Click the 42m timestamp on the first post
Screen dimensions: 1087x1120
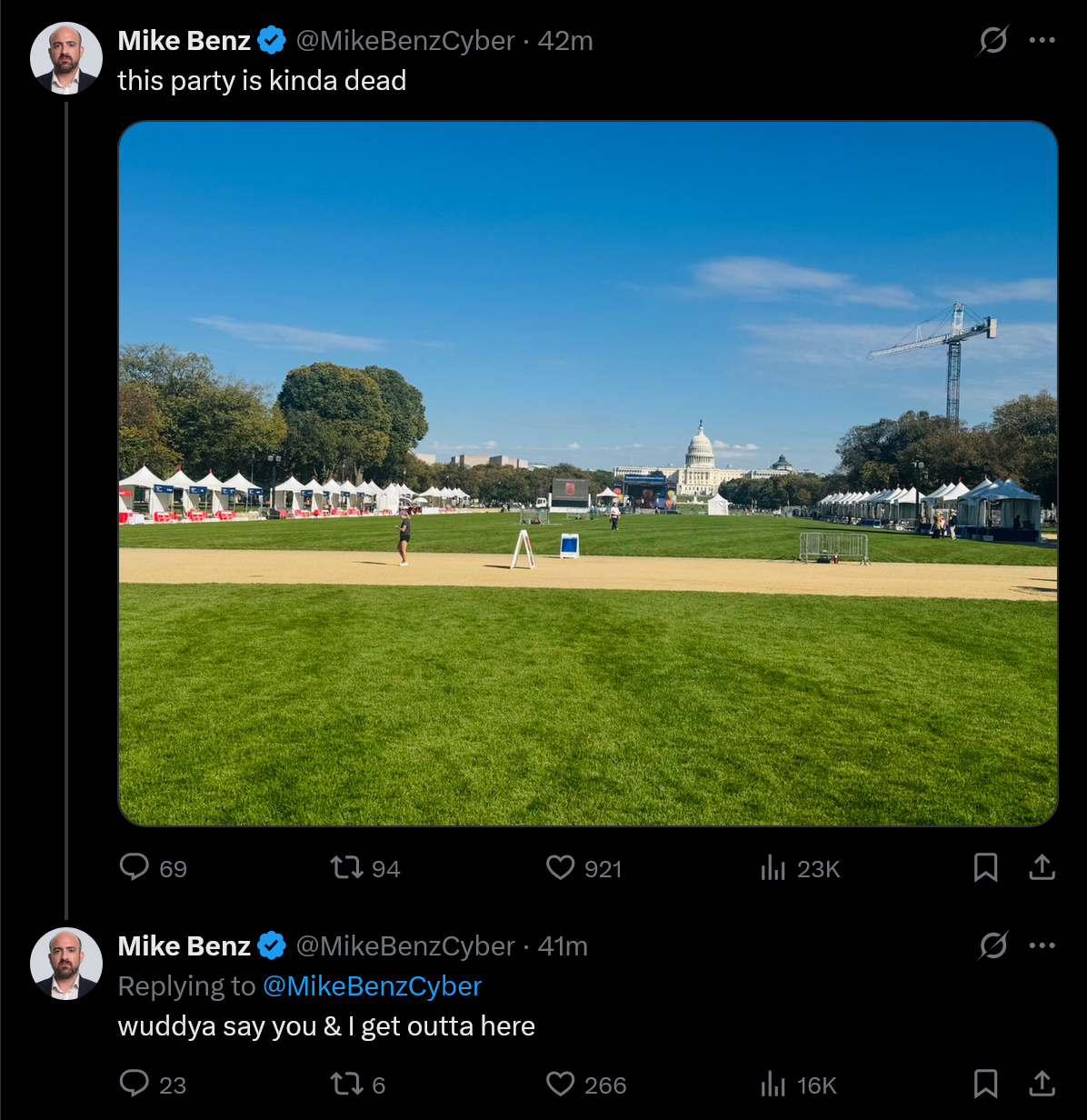(x=565, y=41)
